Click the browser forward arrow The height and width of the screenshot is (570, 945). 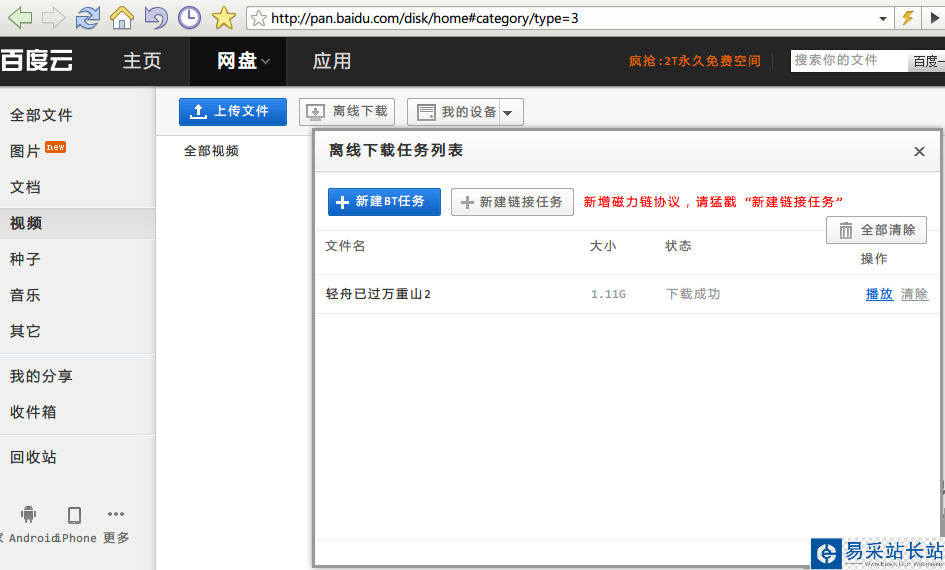pos(54,17)
